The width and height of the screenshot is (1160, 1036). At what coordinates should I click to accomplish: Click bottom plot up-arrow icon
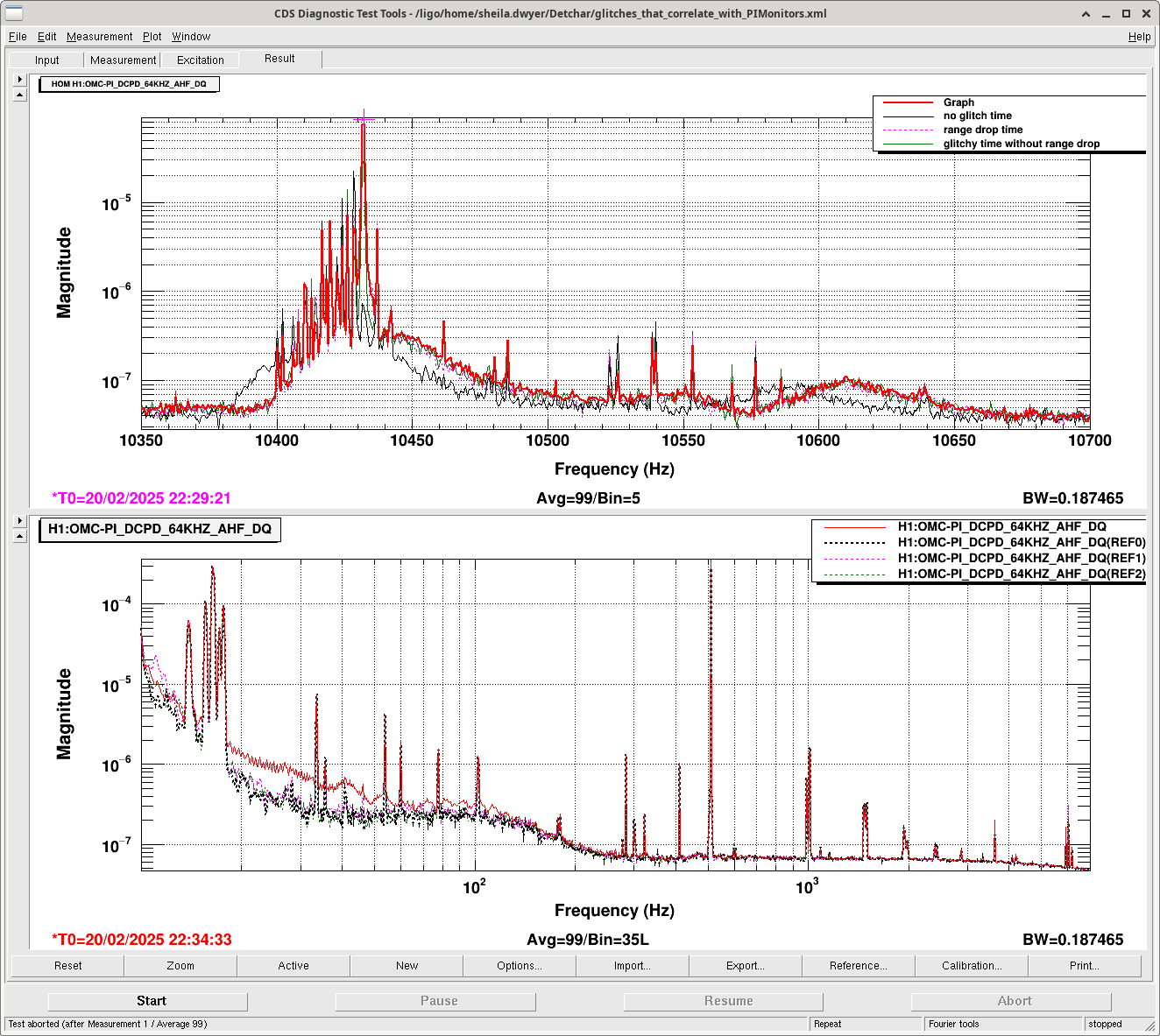20,536
